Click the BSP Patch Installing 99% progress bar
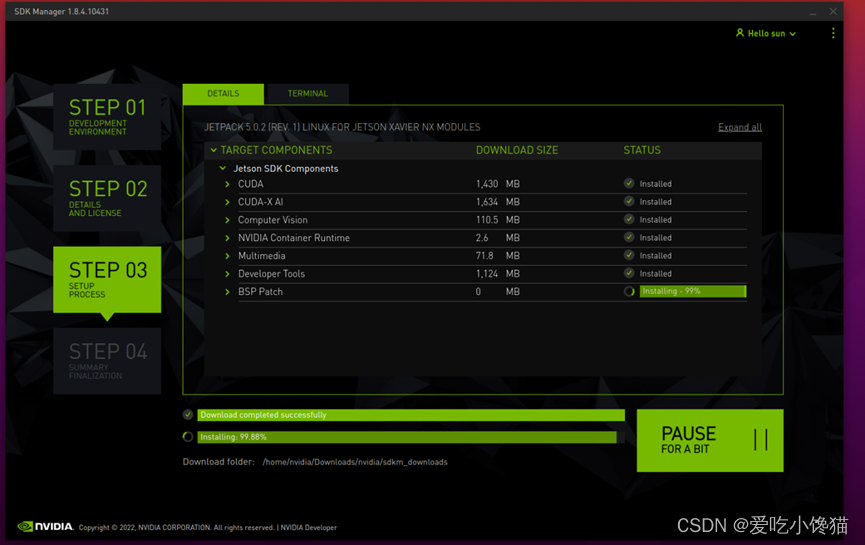This screenshot has width=865, height=545. tap(693, 291)
